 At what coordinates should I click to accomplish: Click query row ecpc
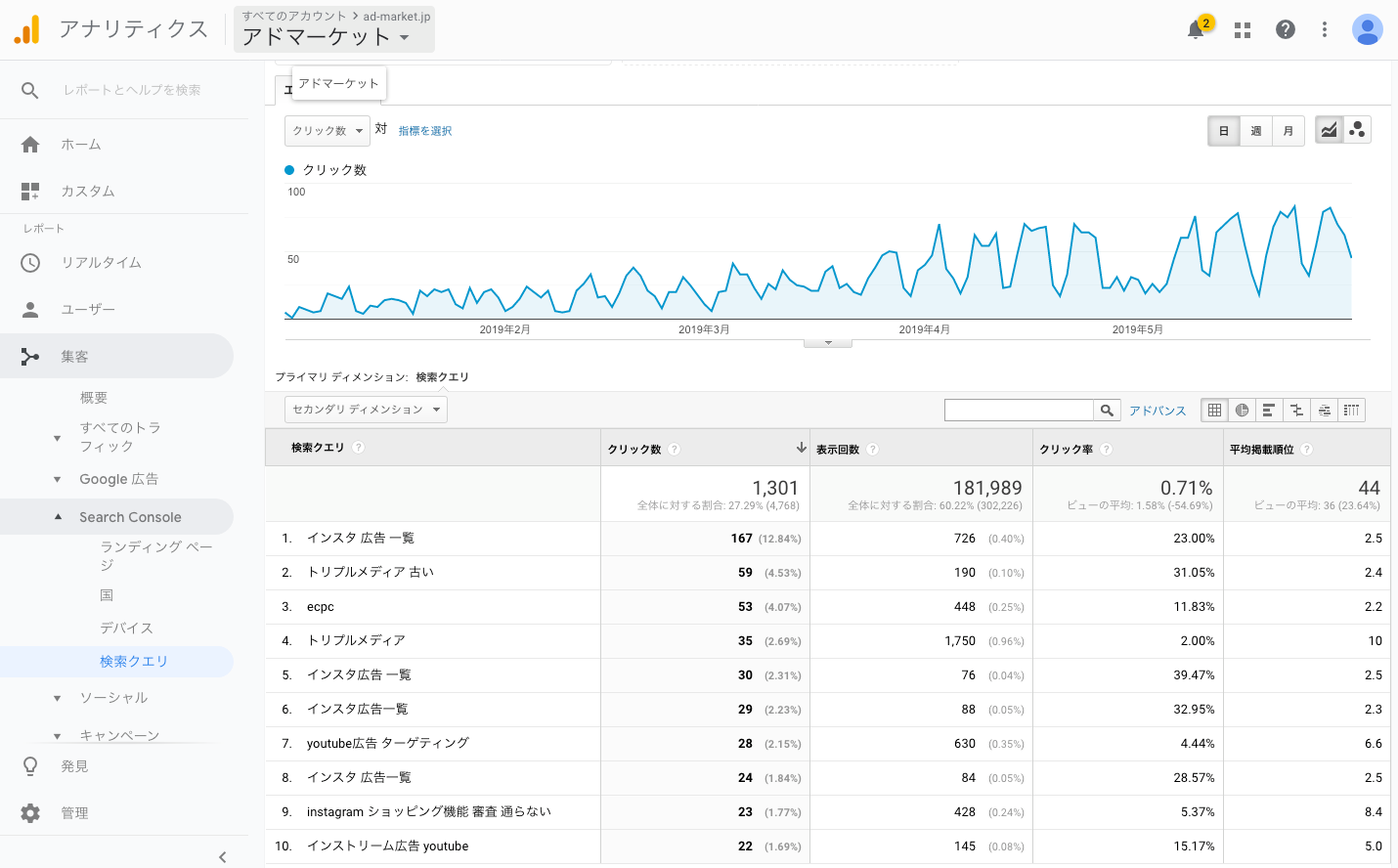pyautogui.click(x=321, y=607)
